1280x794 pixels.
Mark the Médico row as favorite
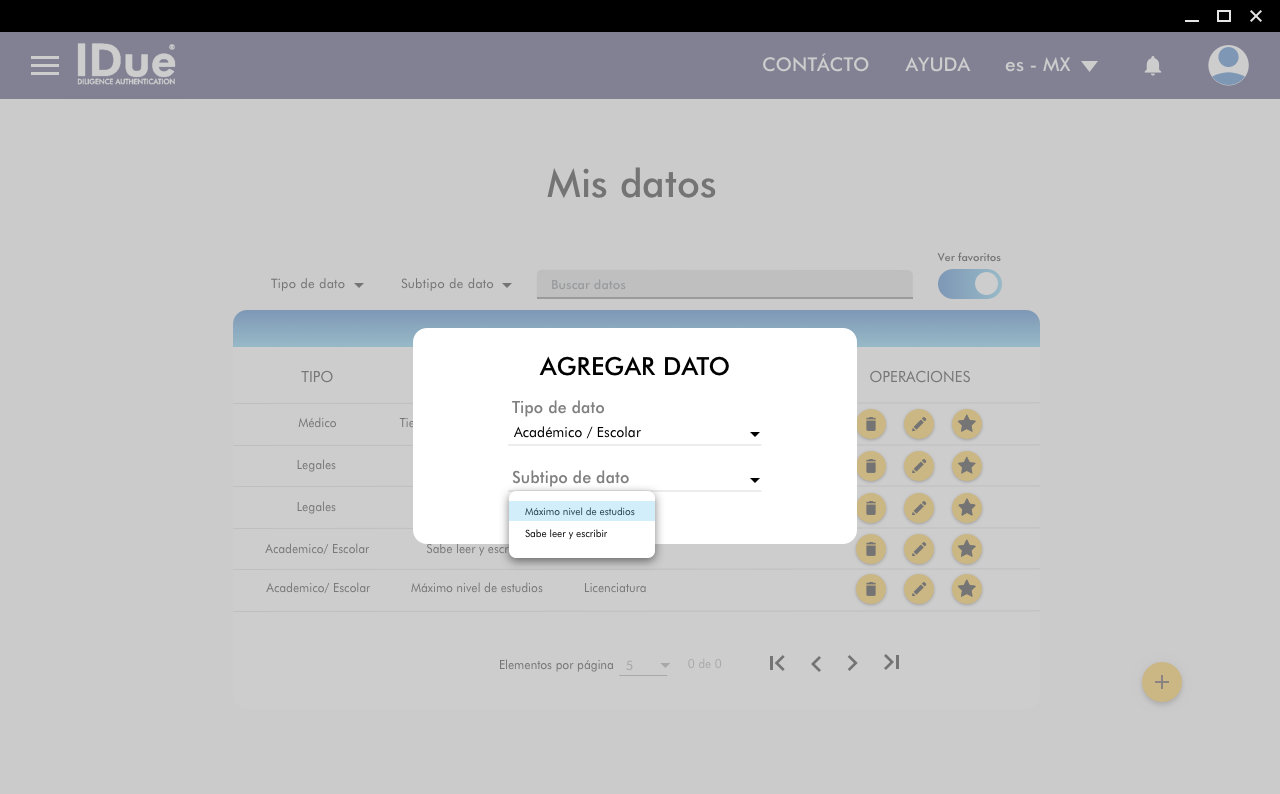[x=966, y=424]
